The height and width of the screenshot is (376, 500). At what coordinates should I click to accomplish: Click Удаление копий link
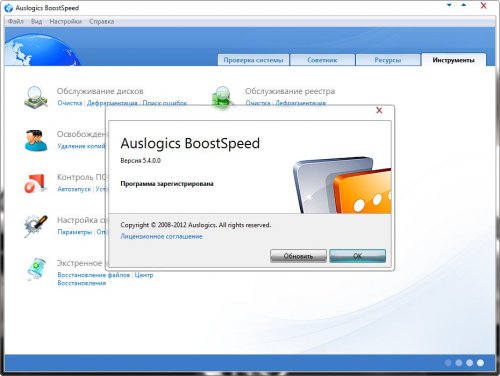click(81, 146)
